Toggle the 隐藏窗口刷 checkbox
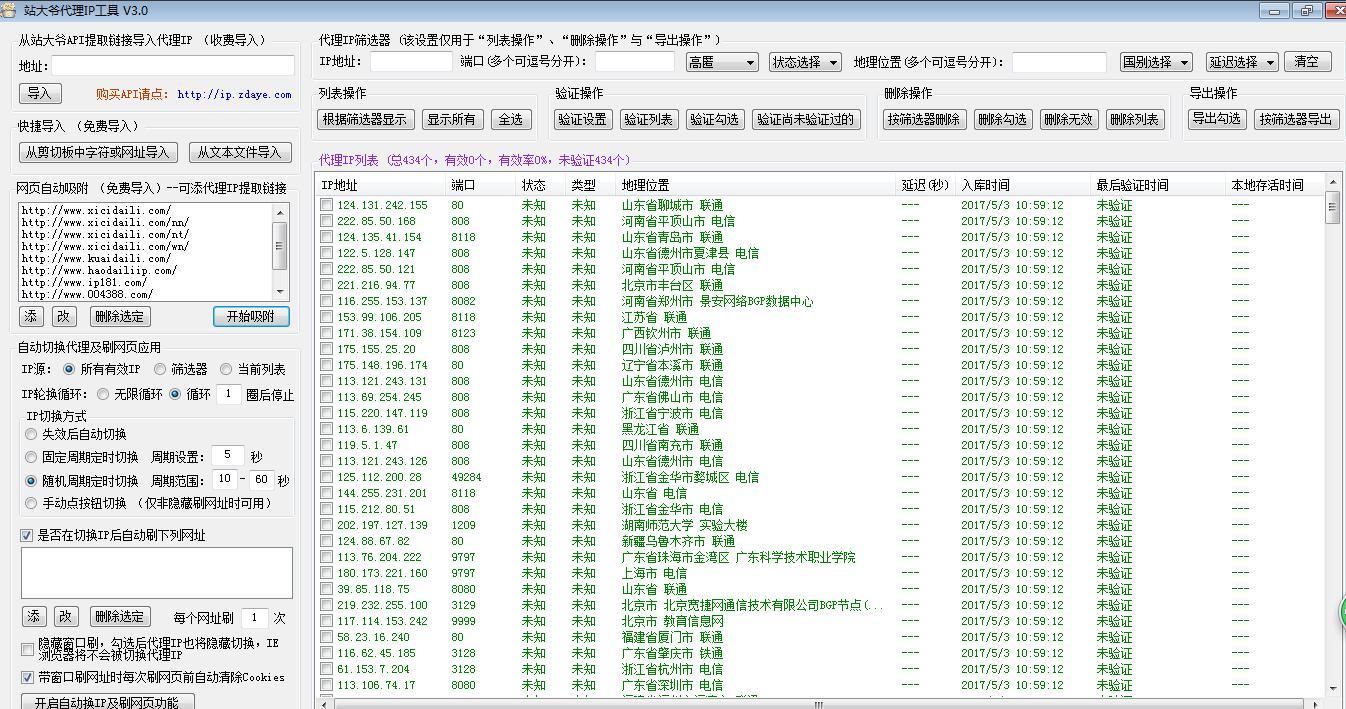Screen dimensions: 1346x709 [x=27, y=649]
